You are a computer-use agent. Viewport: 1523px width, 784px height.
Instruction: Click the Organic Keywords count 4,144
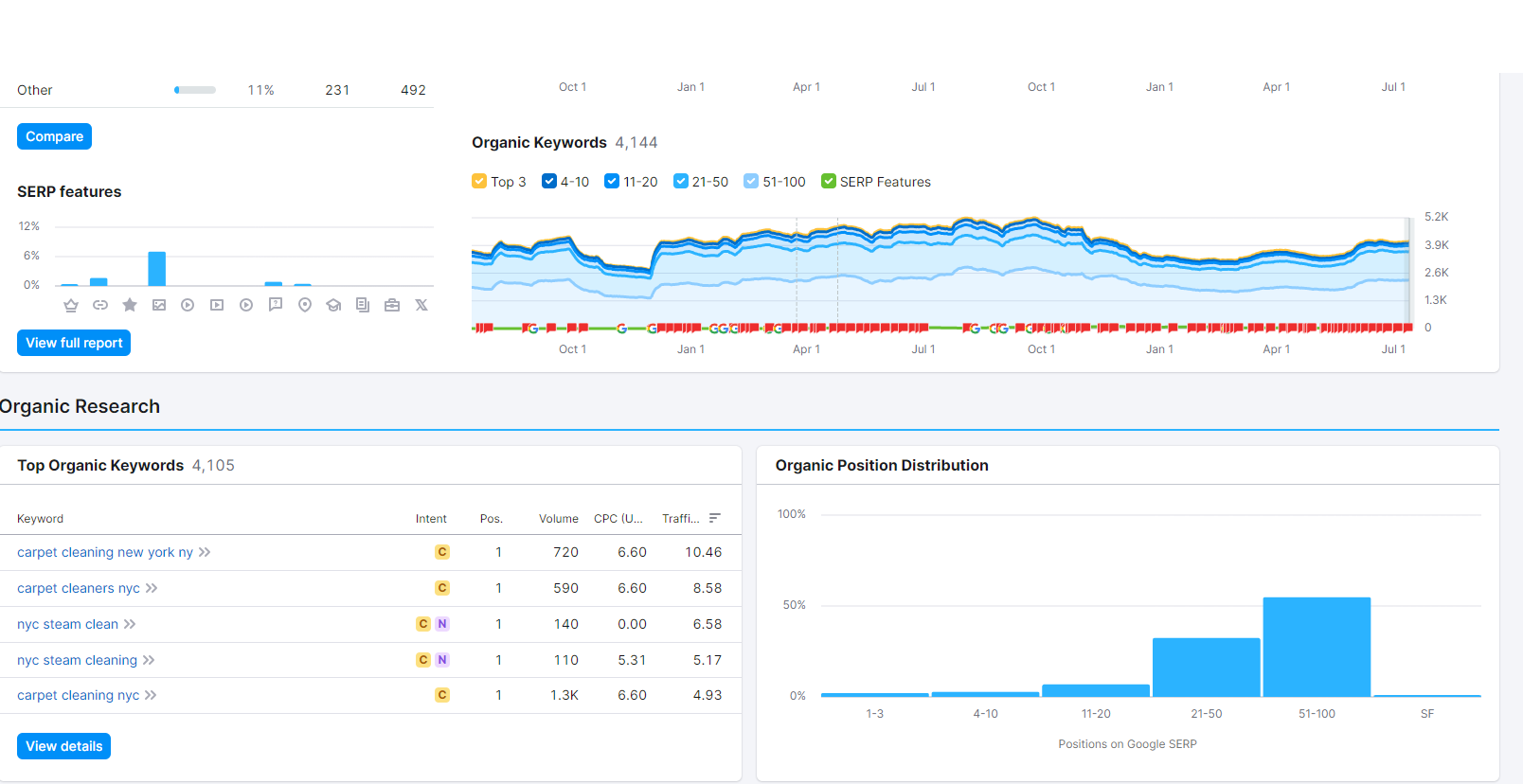(636, 142)
